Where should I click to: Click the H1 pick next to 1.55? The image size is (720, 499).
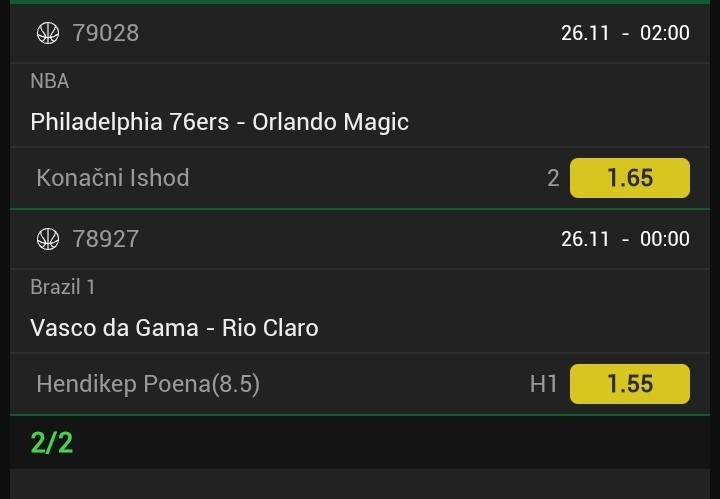(x=543, y=384)
